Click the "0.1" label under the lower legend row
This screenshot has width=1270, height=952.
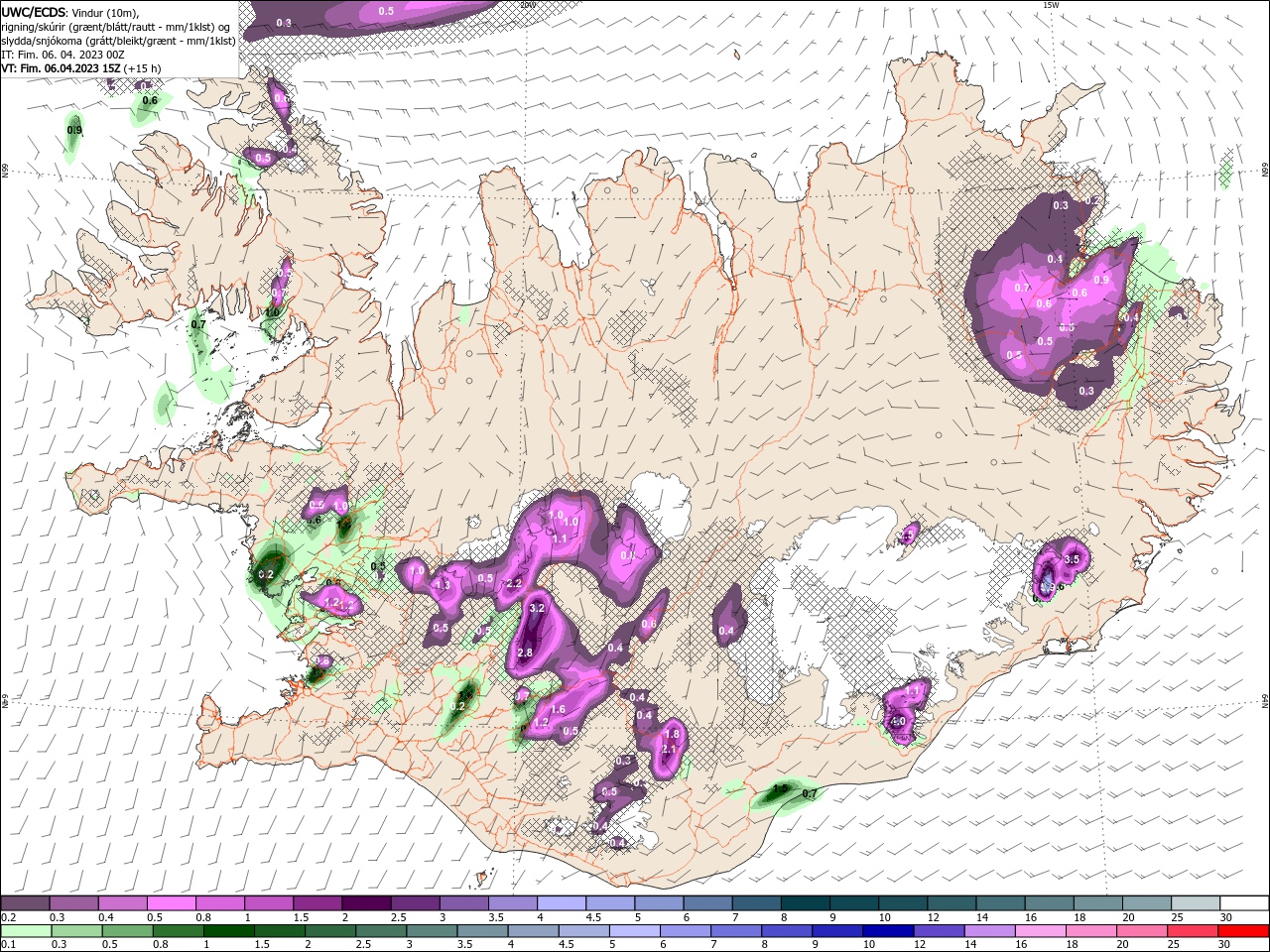(8, 945)
